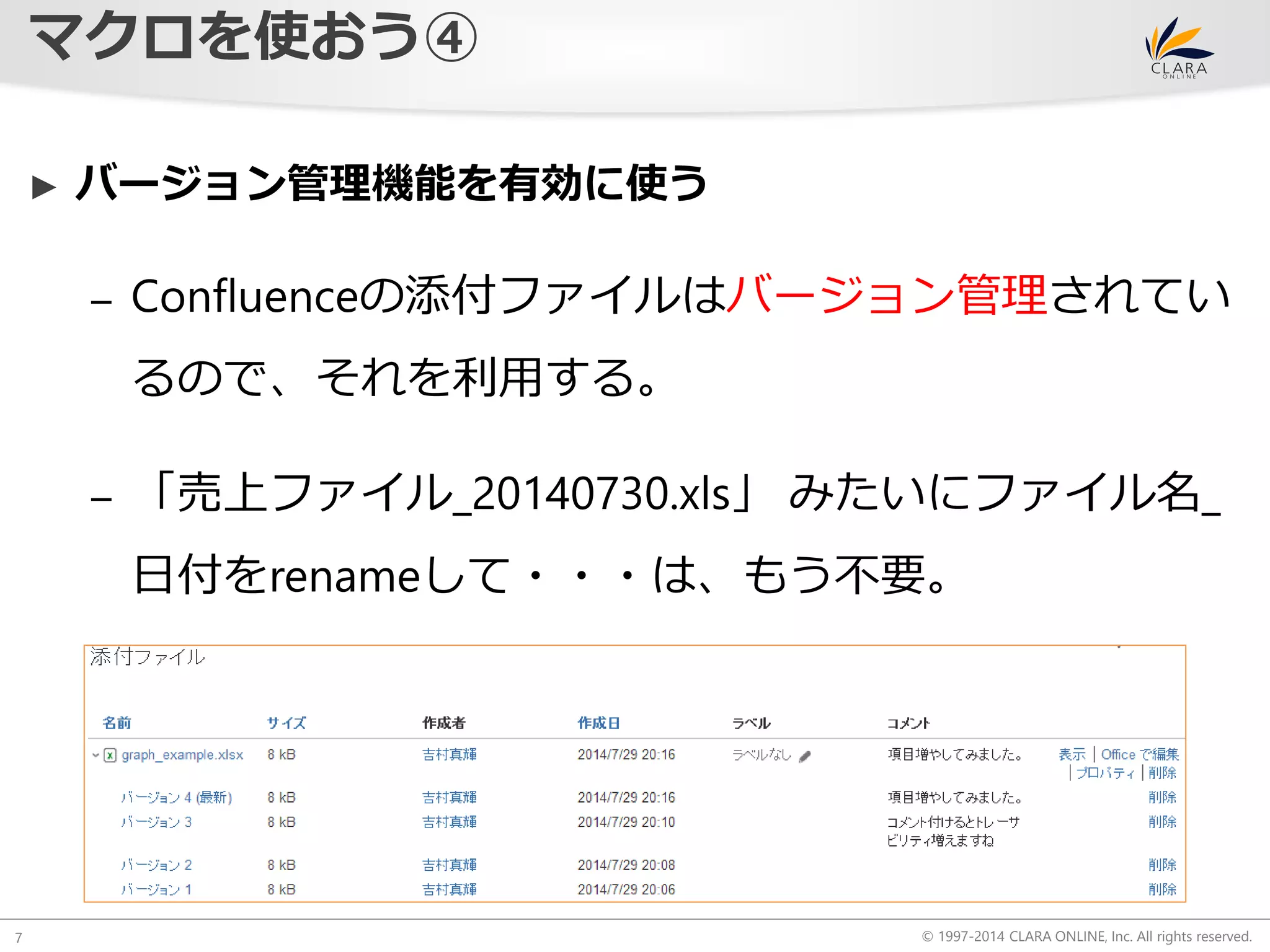The width and height of the screenshot is (1270, 952).
Task: Click date 2014/7/29 20:10 for バージョン 3
Action: pos(626,822)
